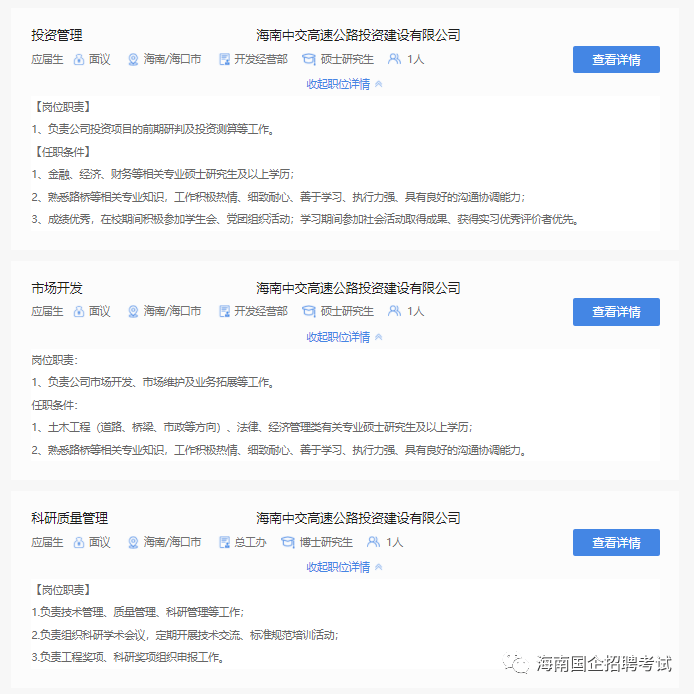Image resolution: width=694 pixels, height=694 pixels.
Task: Collapse job details for 科研质量管理
Action: (x=344, y=567)
